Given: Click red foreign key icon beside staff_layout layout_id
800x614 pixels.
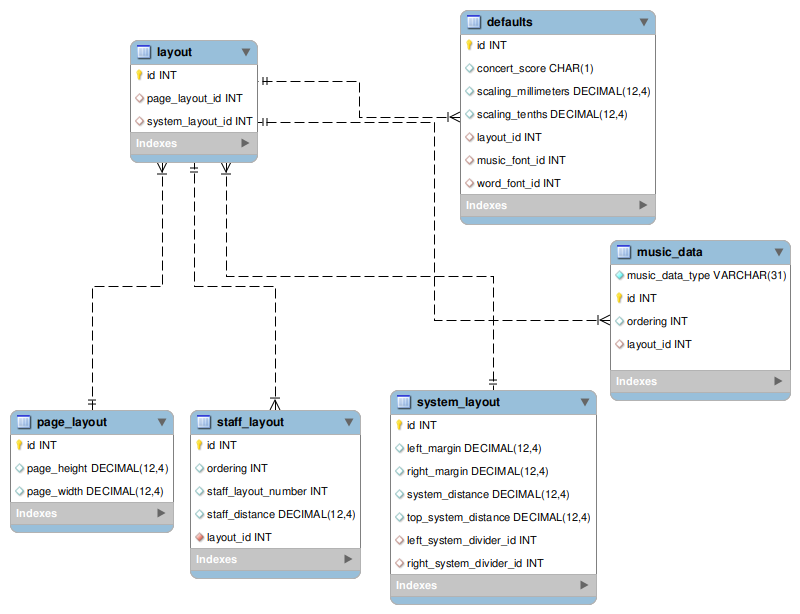Looking at the screenshot, I should 199,537.
